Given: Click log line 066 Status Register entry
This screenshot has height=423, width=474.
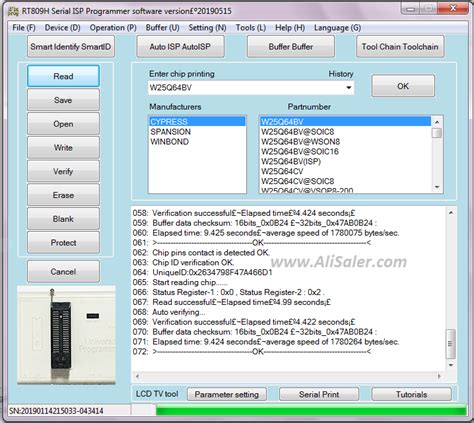Looking at the screenshot, I should [x=229, y=292].
